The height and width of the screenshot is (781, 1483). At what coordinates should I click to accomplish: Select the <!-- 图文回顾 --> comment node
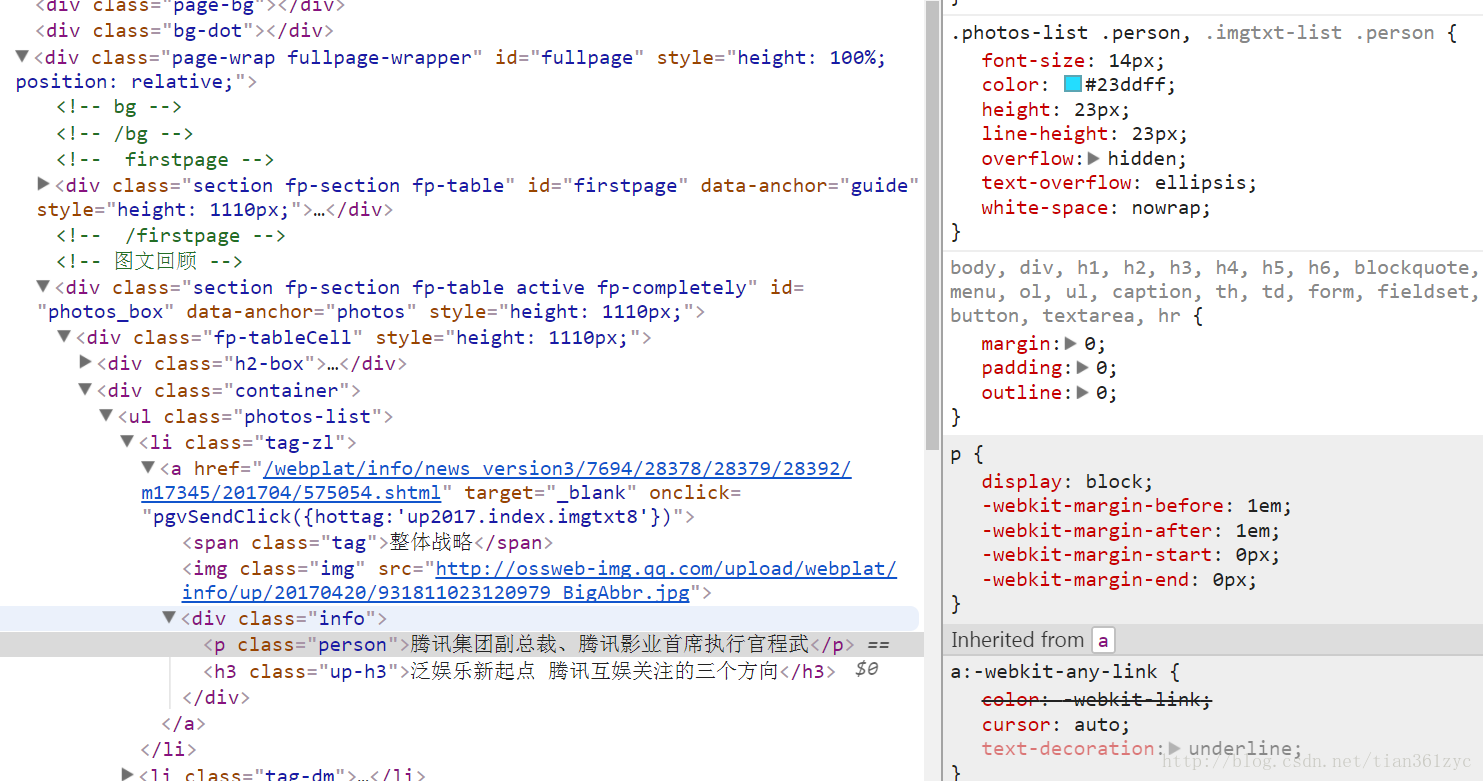click(x=150, y=261)
